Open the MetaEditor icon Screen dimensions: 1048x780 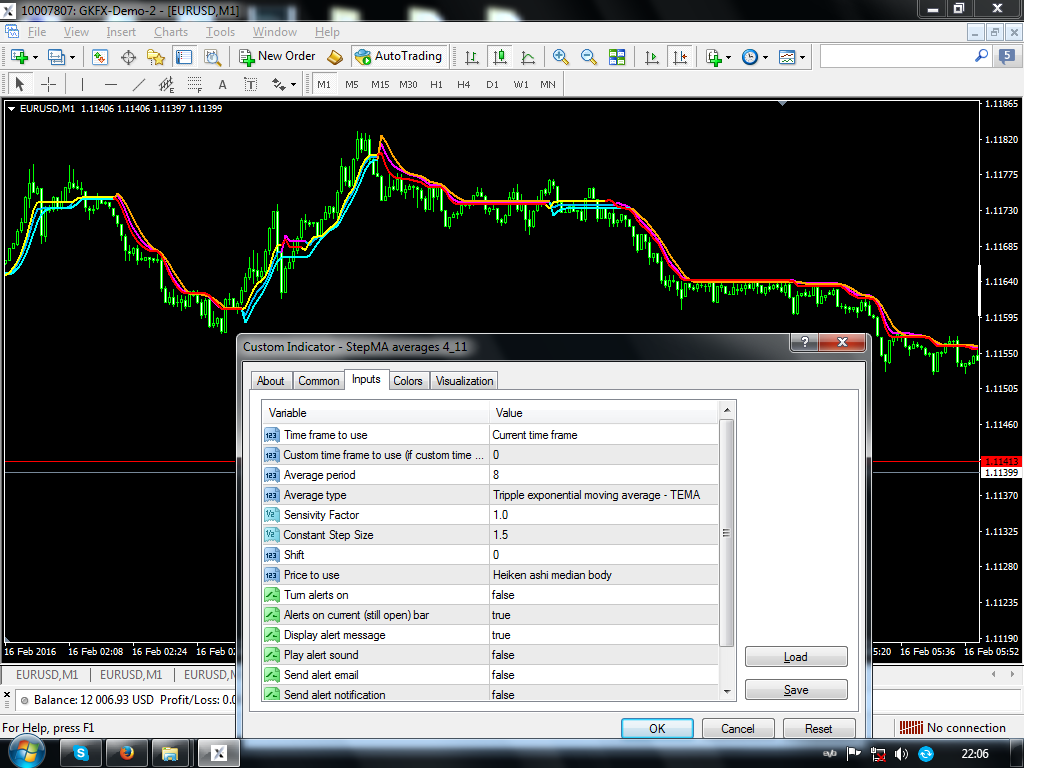pos(335,57)
